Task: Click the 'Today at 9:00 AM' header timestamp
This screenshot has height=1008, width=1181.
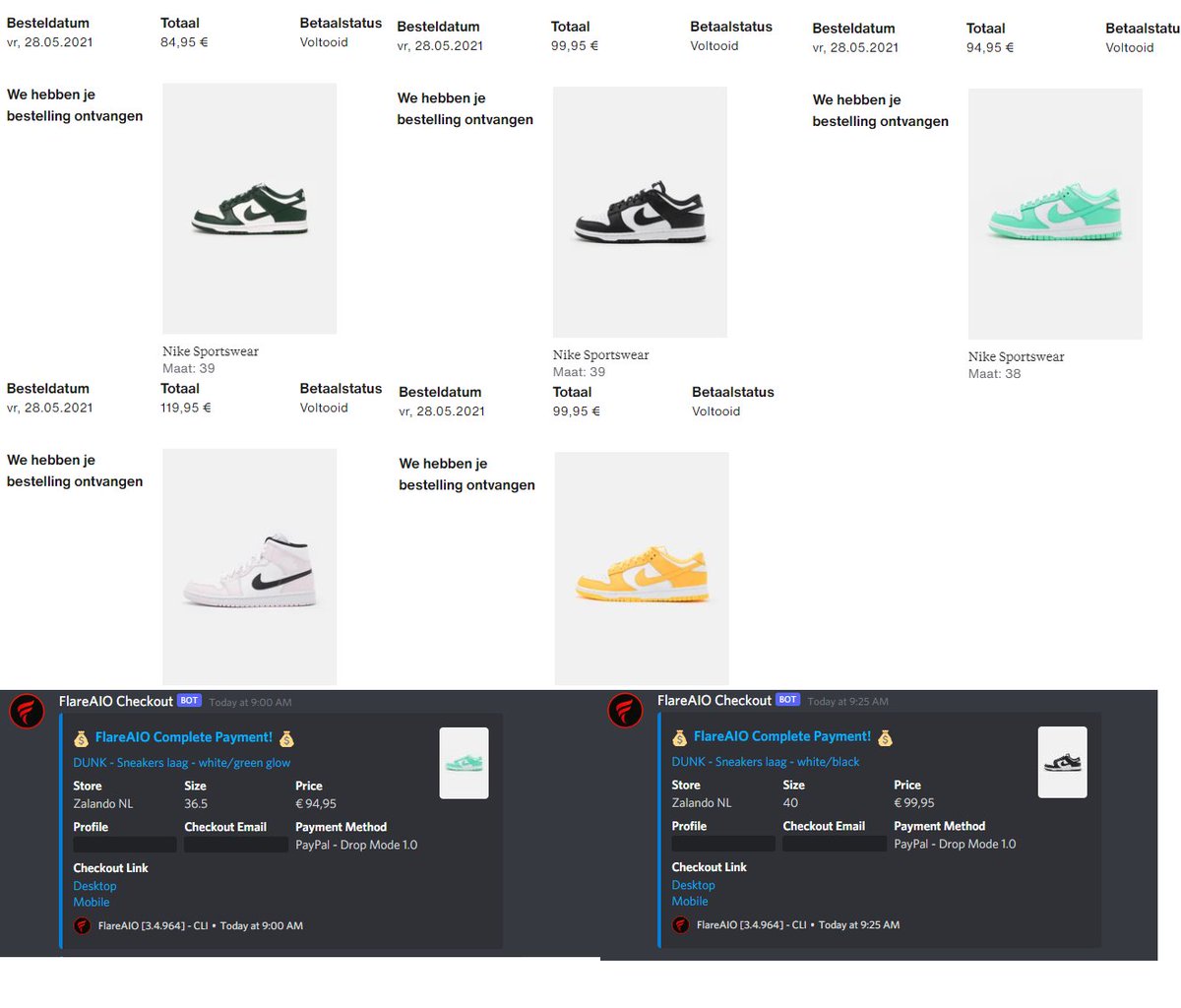Action: click(x=250, y=703)
